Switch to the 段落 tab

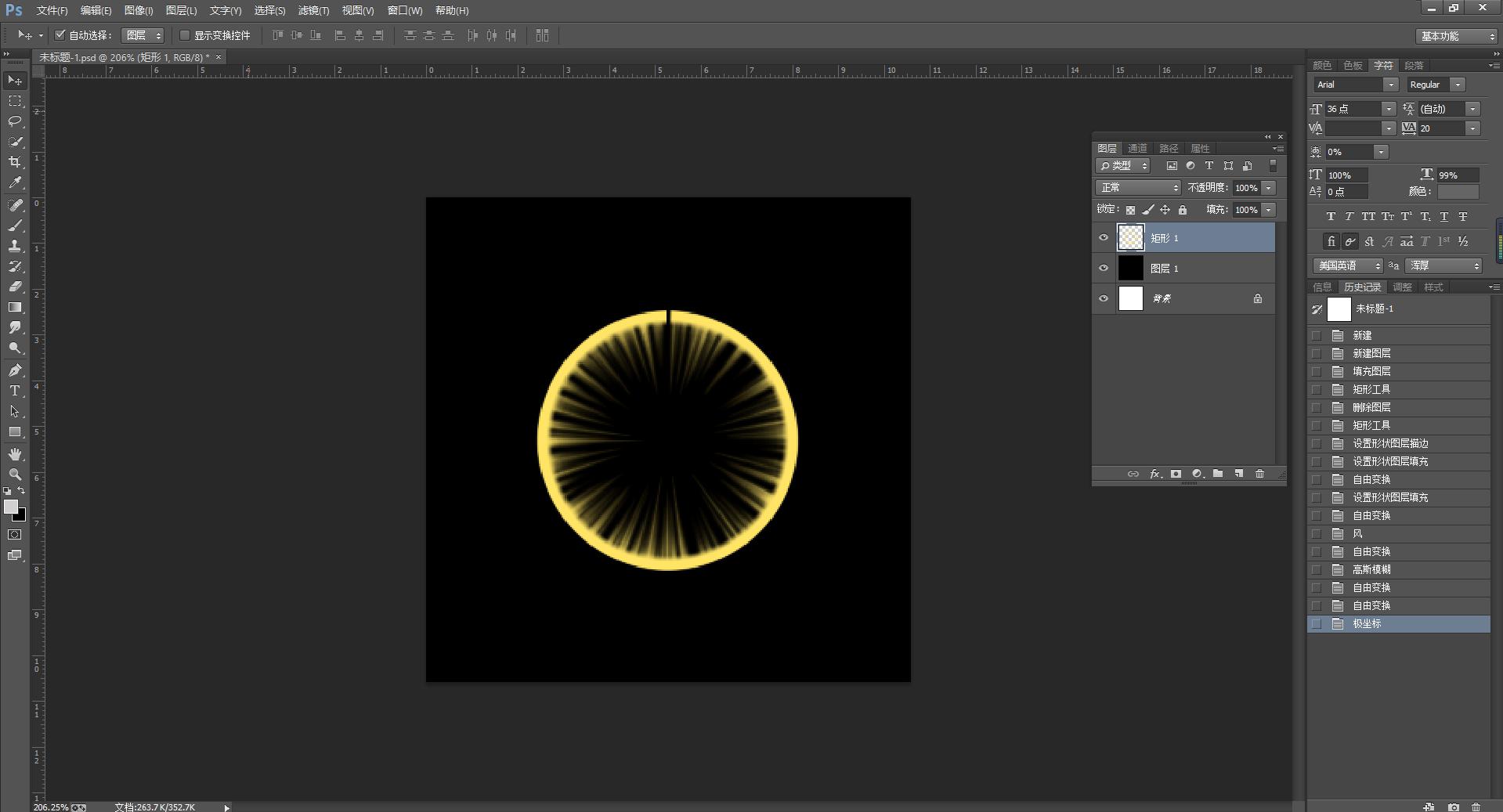pos(1414,65)
